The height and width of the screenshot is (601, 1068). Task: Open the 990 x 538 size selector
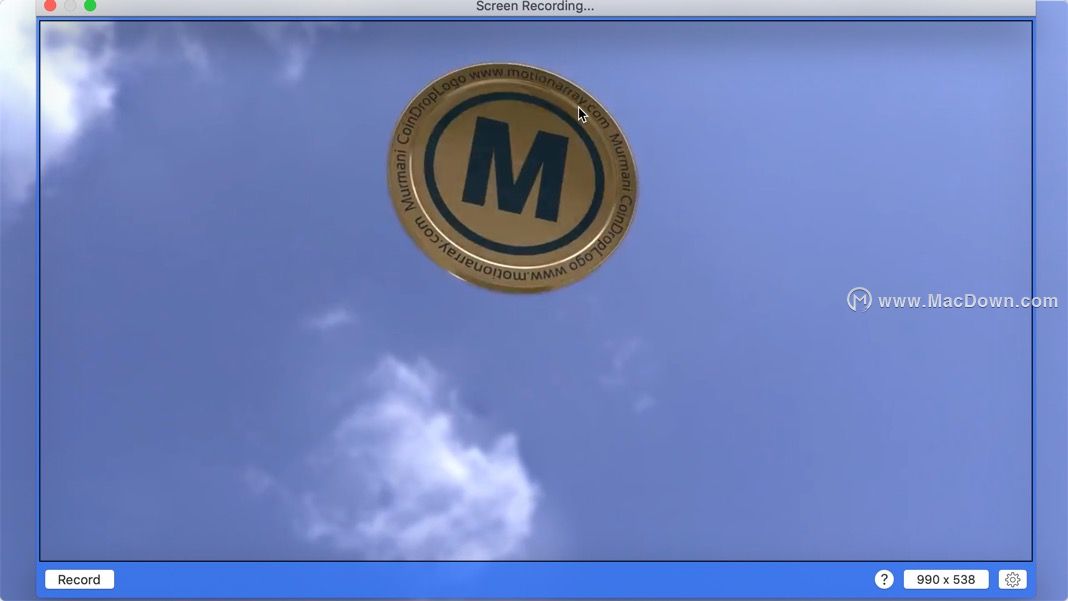945,579
